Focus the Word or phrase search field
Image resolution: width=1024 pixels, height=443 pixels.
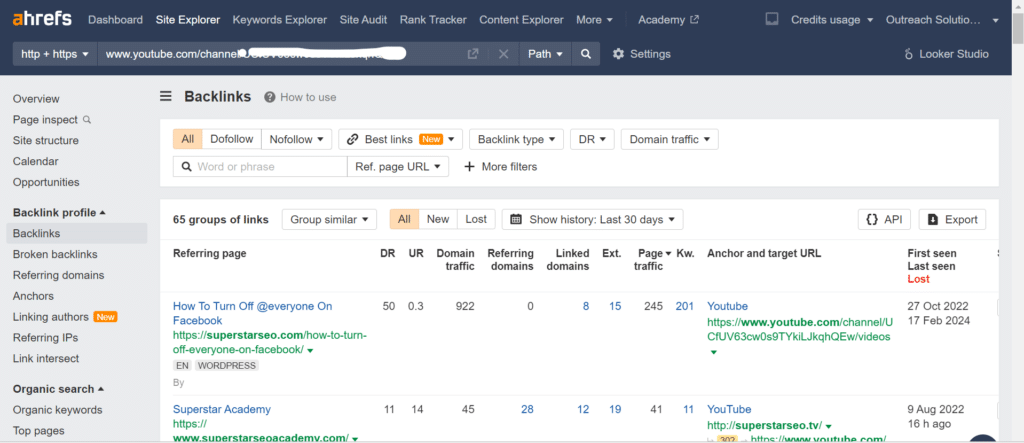260,167
